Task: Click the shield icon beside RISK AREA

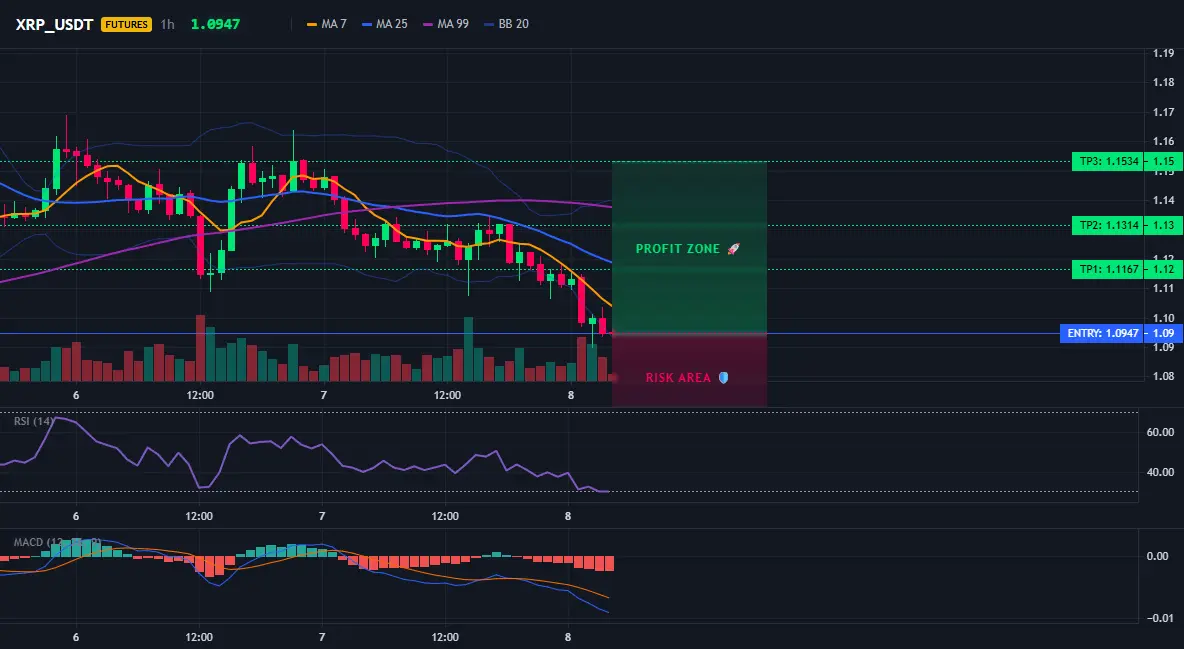Action: pyautogui.click(x=723, y=377)
